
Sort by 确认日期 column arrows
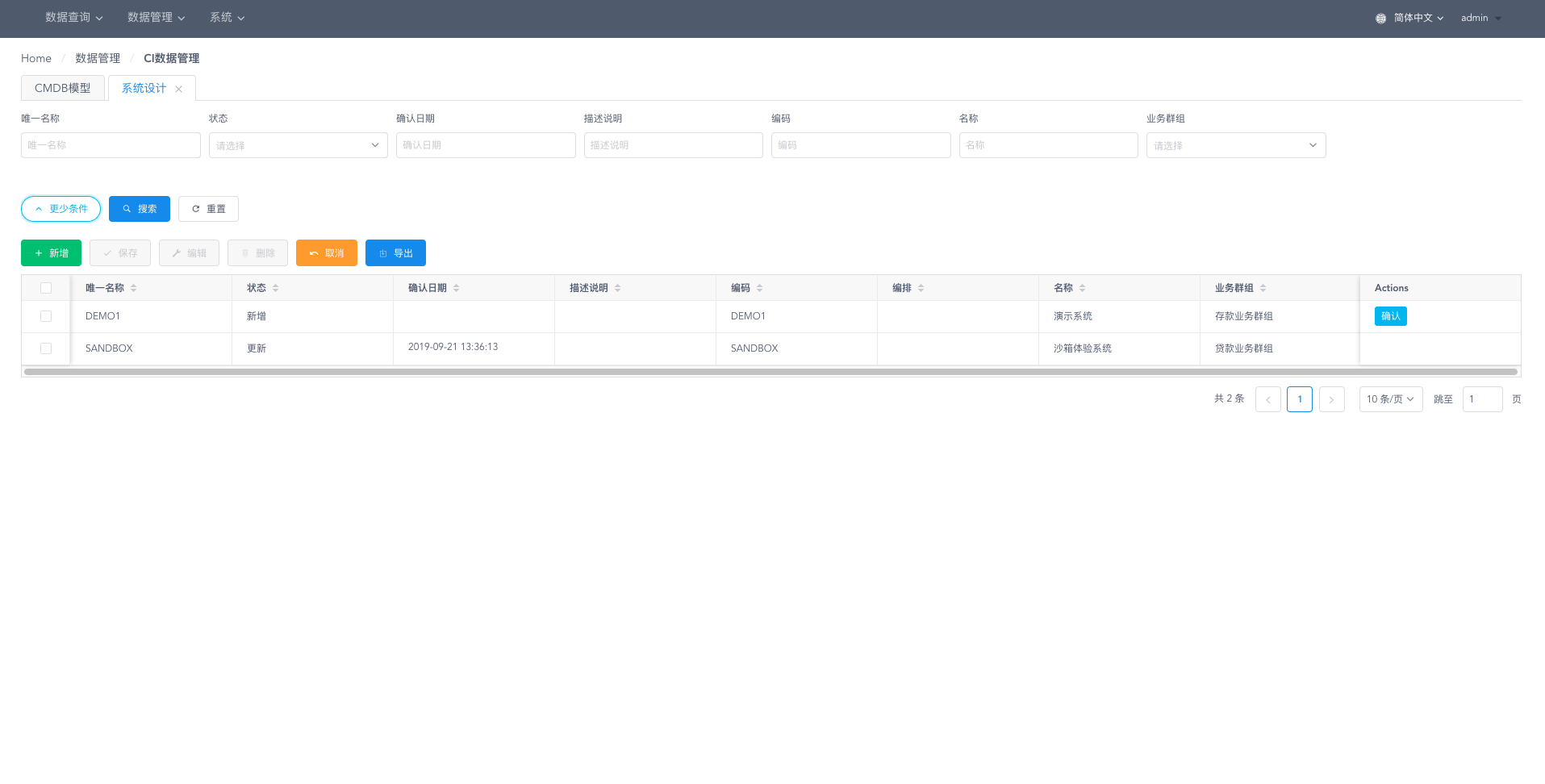pos(457,288)
